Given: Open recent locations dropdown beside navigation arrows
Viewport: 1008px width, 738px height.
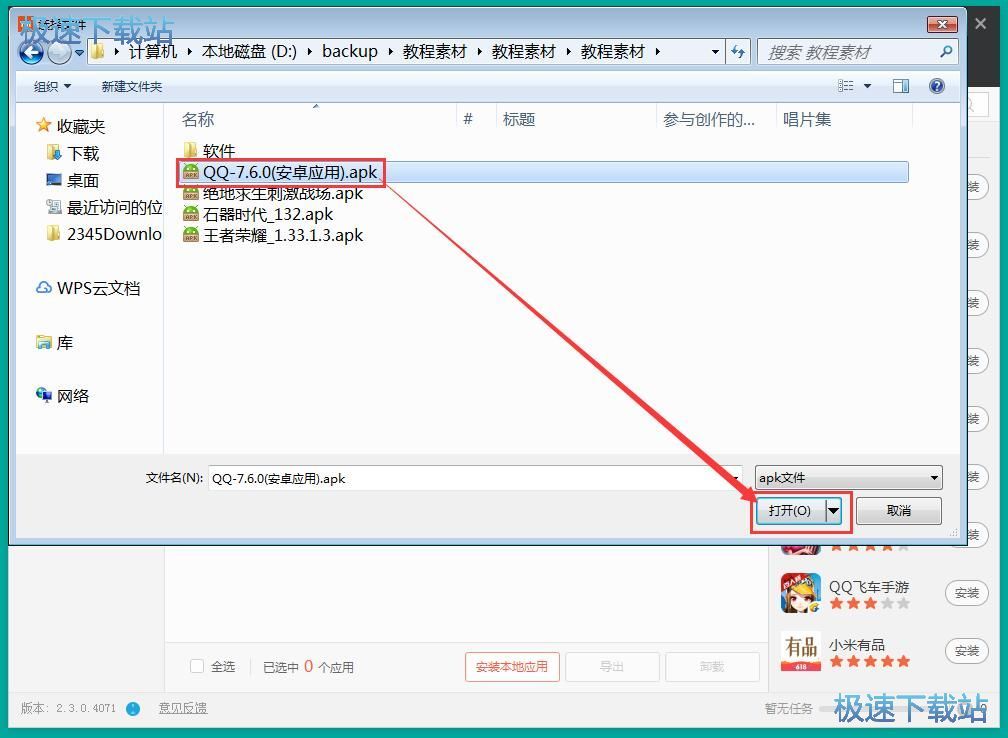Looking at the screenshot, I should 80,53.
